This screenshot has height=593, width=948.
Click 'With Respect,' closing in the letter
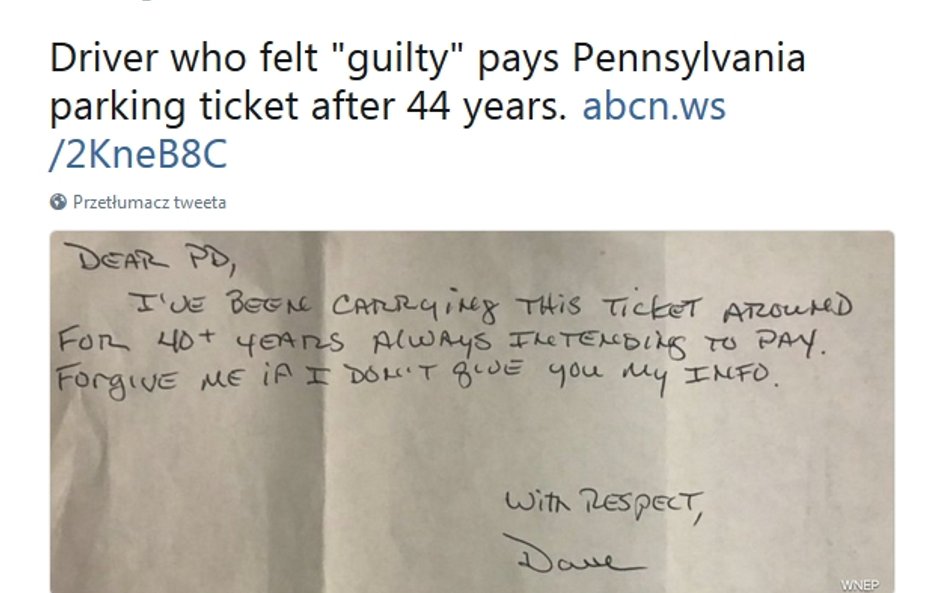(603, 505)
